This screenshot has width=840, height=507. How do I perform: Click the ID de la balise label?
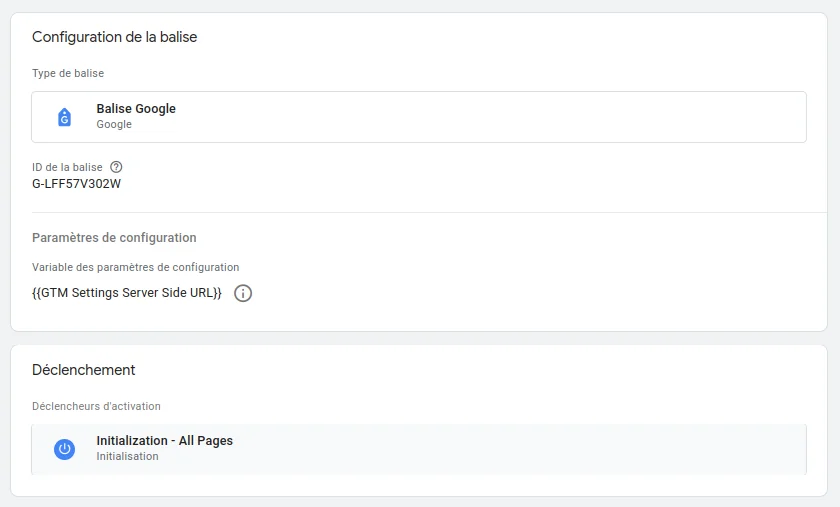(x=67, y=167)
